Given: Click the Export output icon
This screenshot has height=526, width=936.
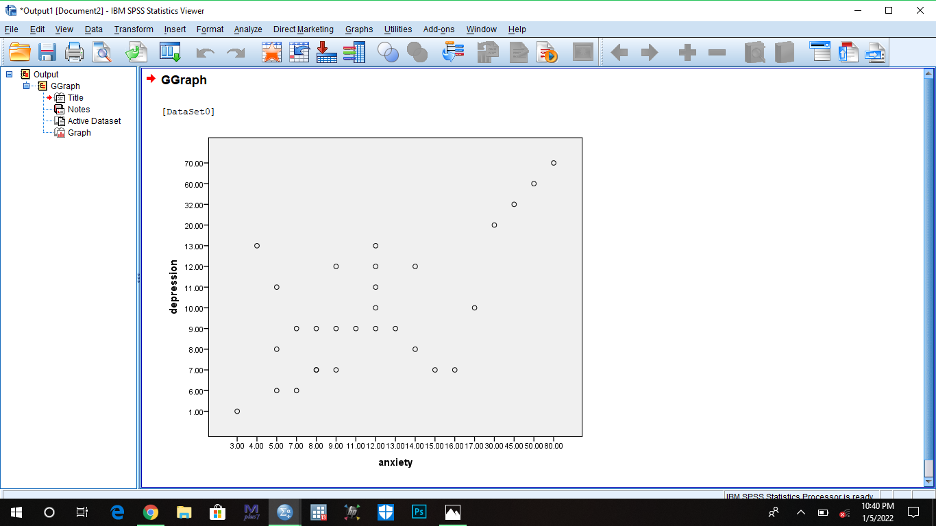Looking at the screenshot, I should point(136,53).
